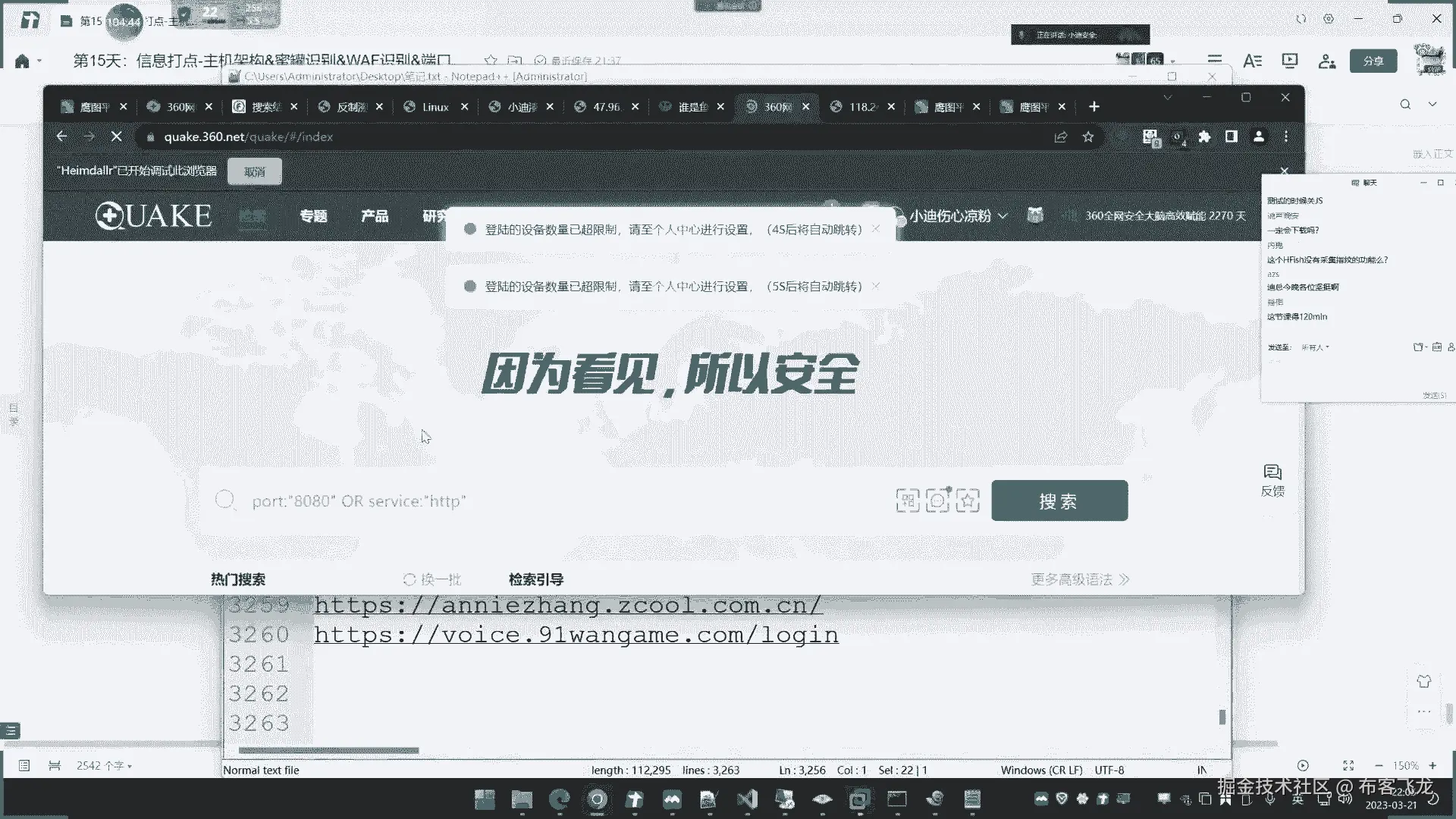The height and width of the screenshot is (819, 1456).
Task: Open Chrome three-dot menu
Action: tap(1286, 136)
